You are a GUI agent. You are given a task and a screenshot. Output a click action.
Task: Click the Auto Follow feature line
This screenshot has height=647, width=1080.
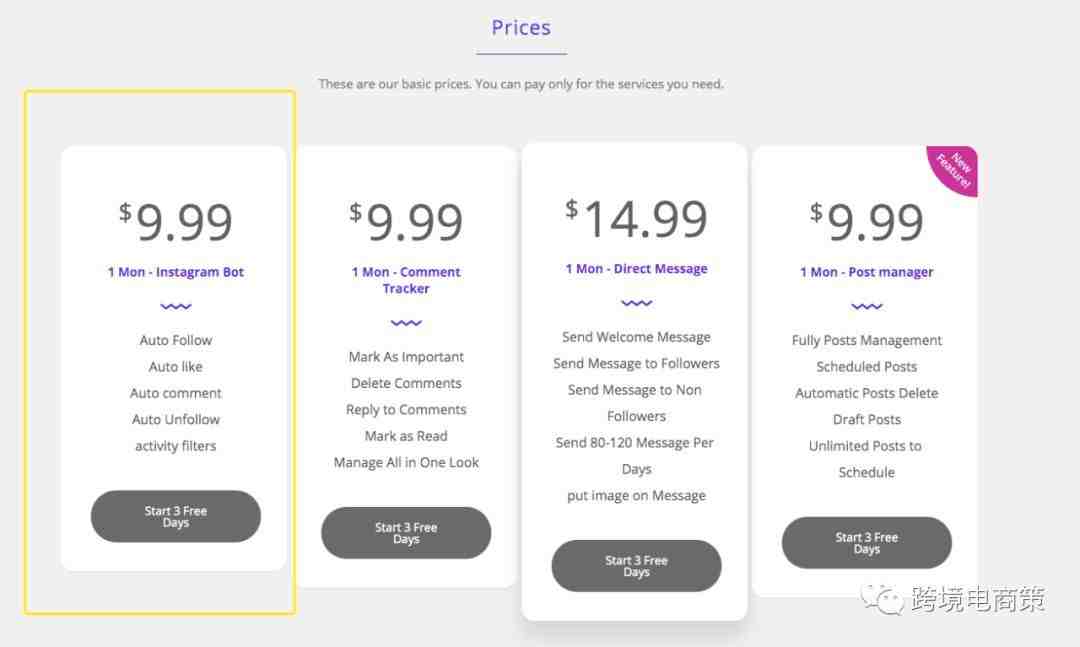(x=176, y=340)
